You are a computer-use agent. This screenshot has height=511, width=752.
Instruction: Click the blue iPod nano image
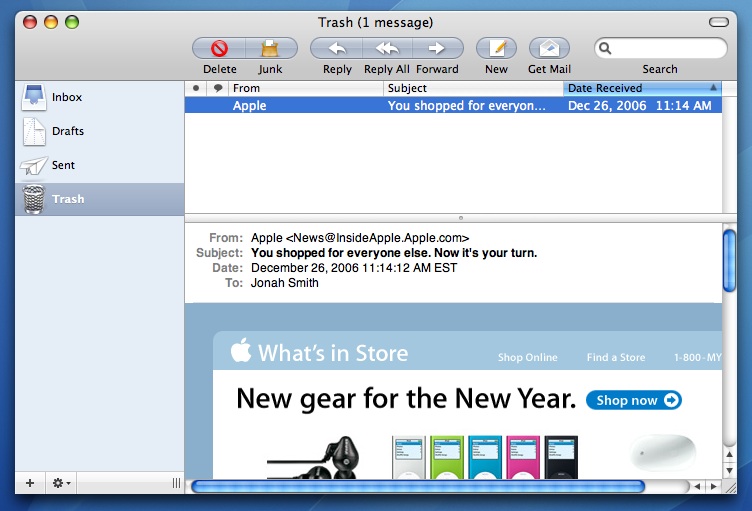pos(485,457)
